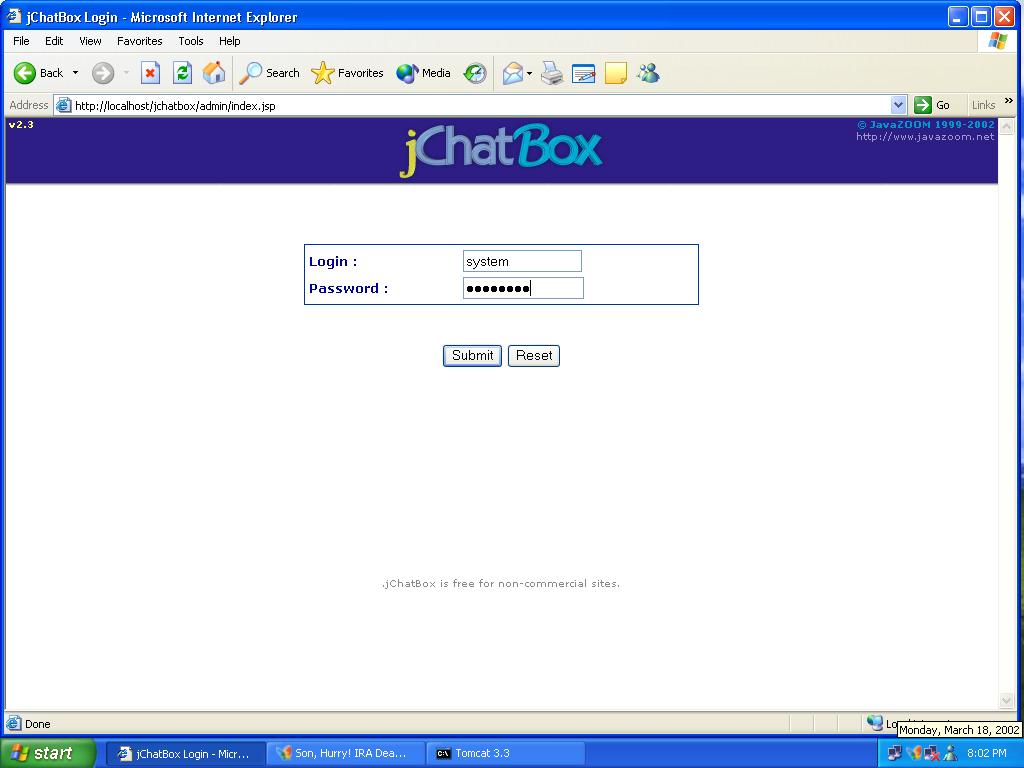
Task: Switch to jChatBox Login taskbar button
Action: coord(185,754)
